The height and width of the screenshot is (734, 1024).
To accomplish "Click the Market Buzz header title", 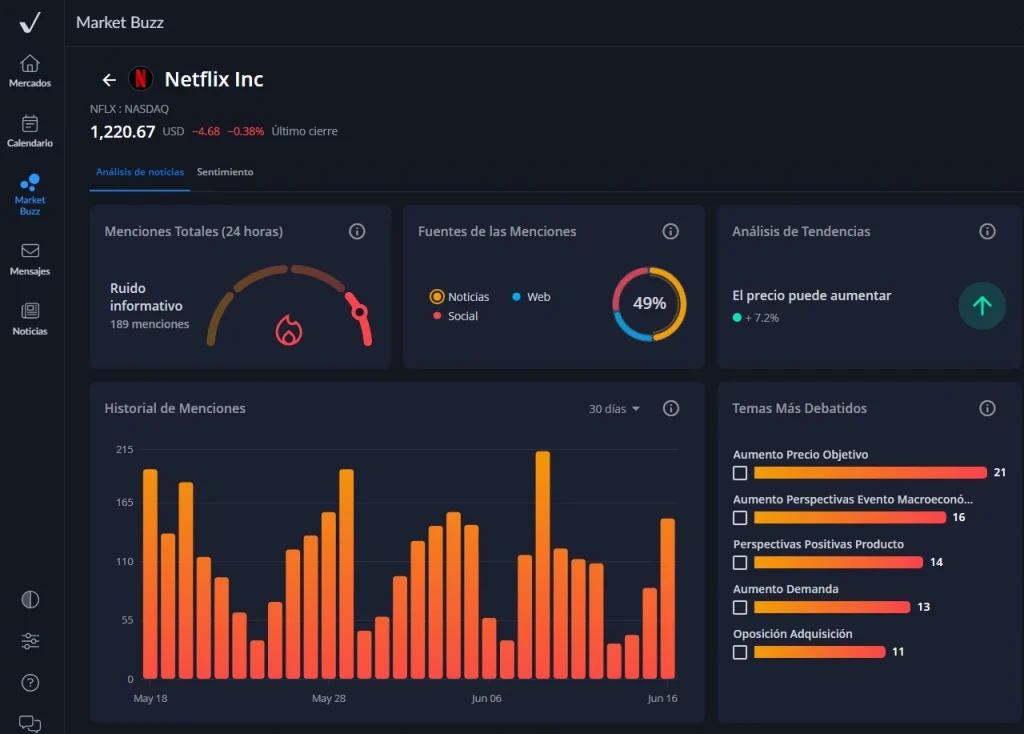I will pos(120,22).
